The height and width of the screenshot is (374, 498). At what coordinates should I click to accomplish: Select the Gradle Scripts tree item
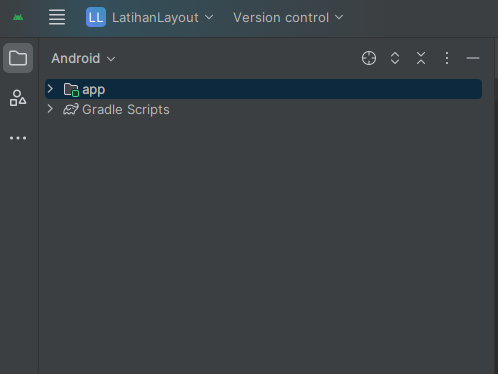point(126,110)
